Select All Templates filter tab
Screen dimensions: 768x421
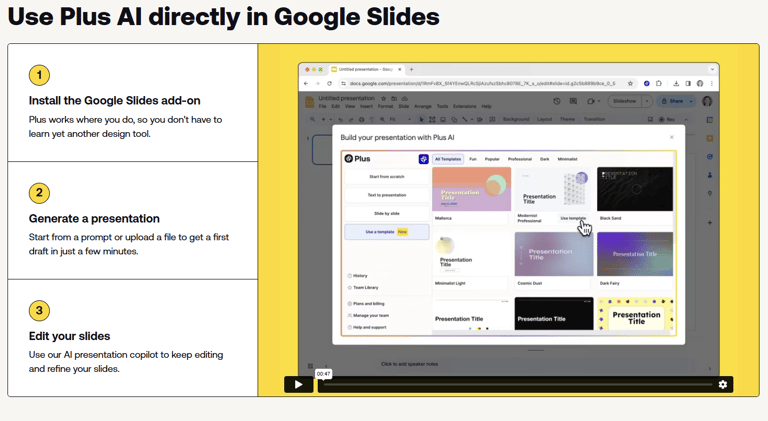(448, 159)
